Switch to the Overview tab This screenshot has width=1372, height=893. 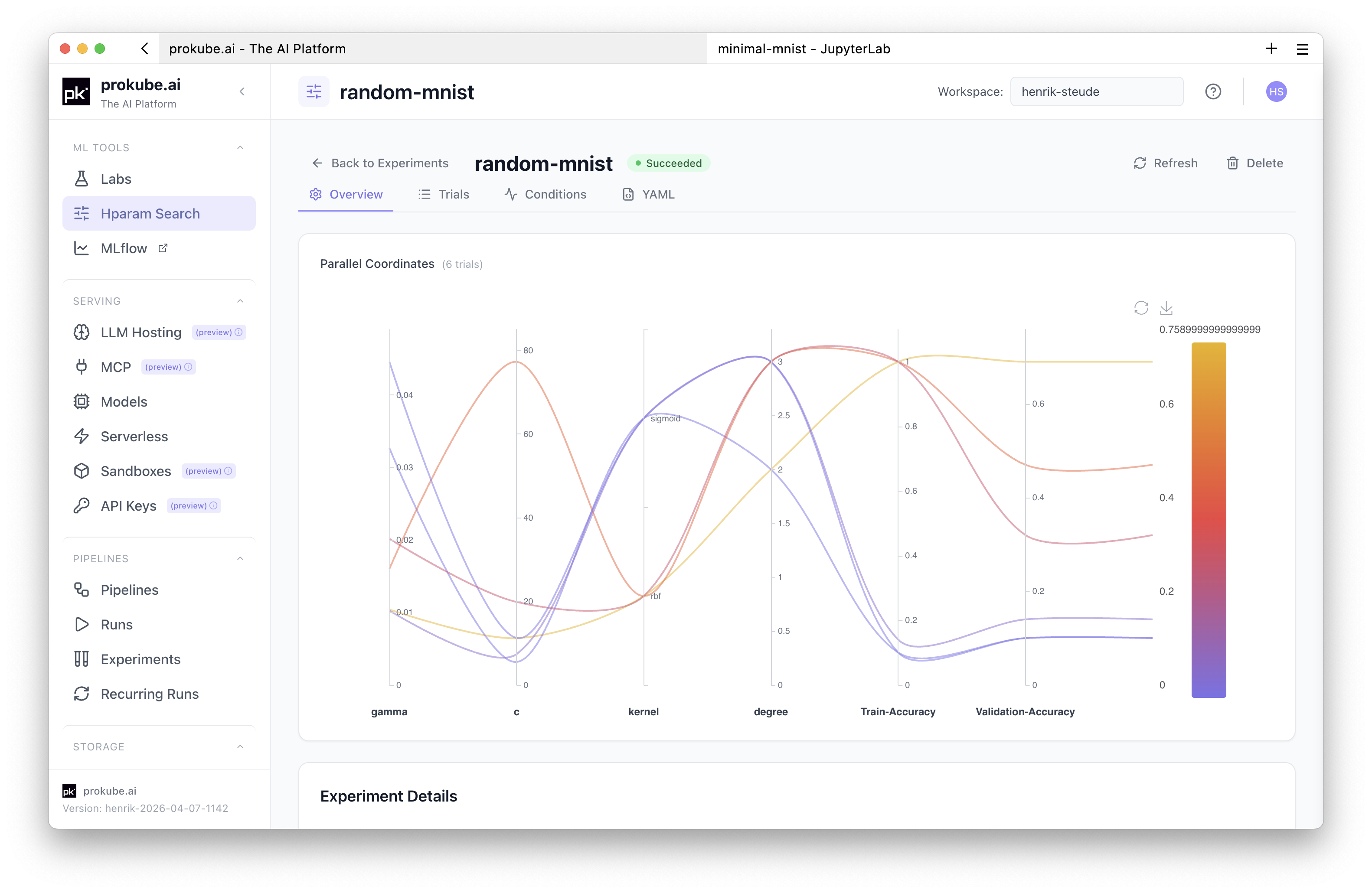click(x=346, y=194)
